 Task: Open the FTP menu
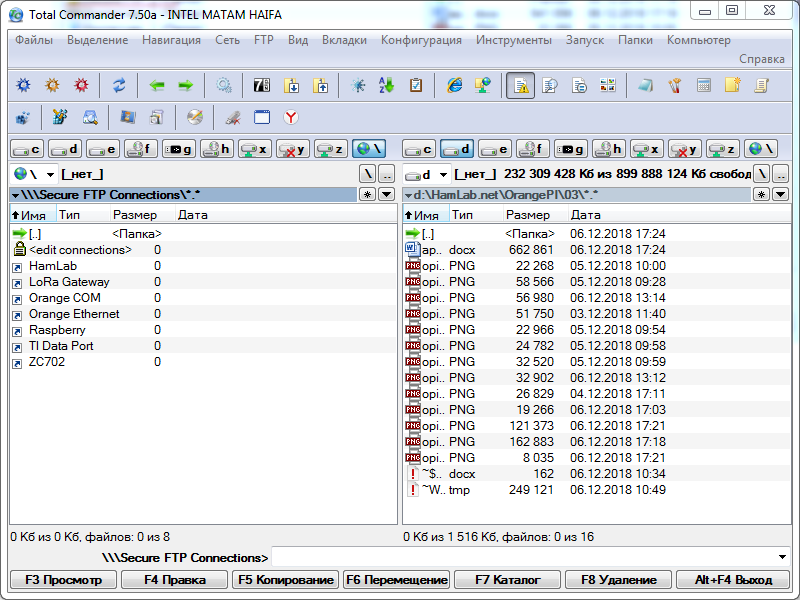tap(264, 40)
